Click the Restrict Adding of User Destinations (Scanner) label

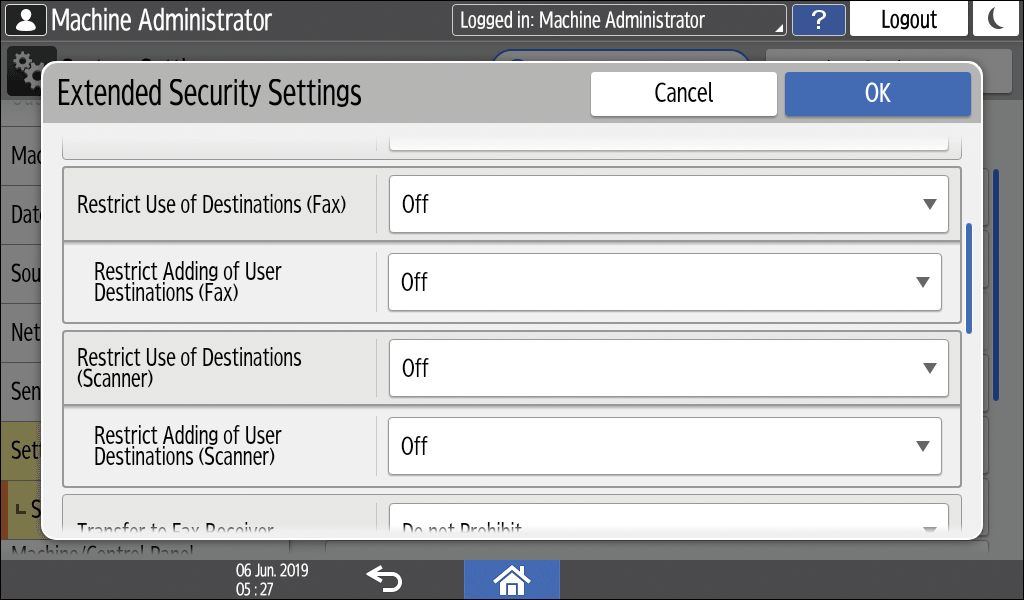(188, 446)
